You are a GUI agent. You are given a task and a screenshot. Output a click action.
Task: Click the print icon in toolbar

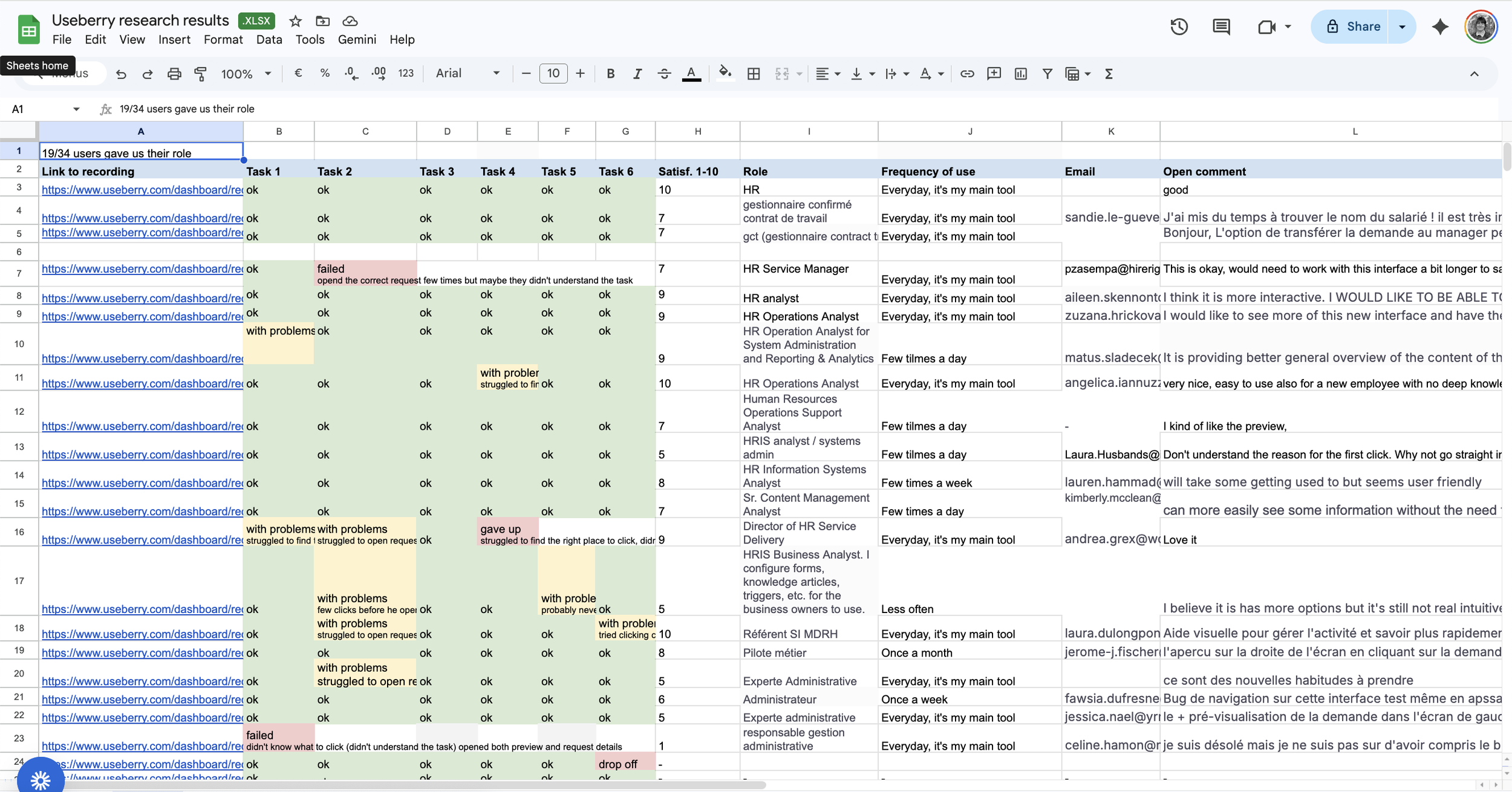[x=174, y=74]
